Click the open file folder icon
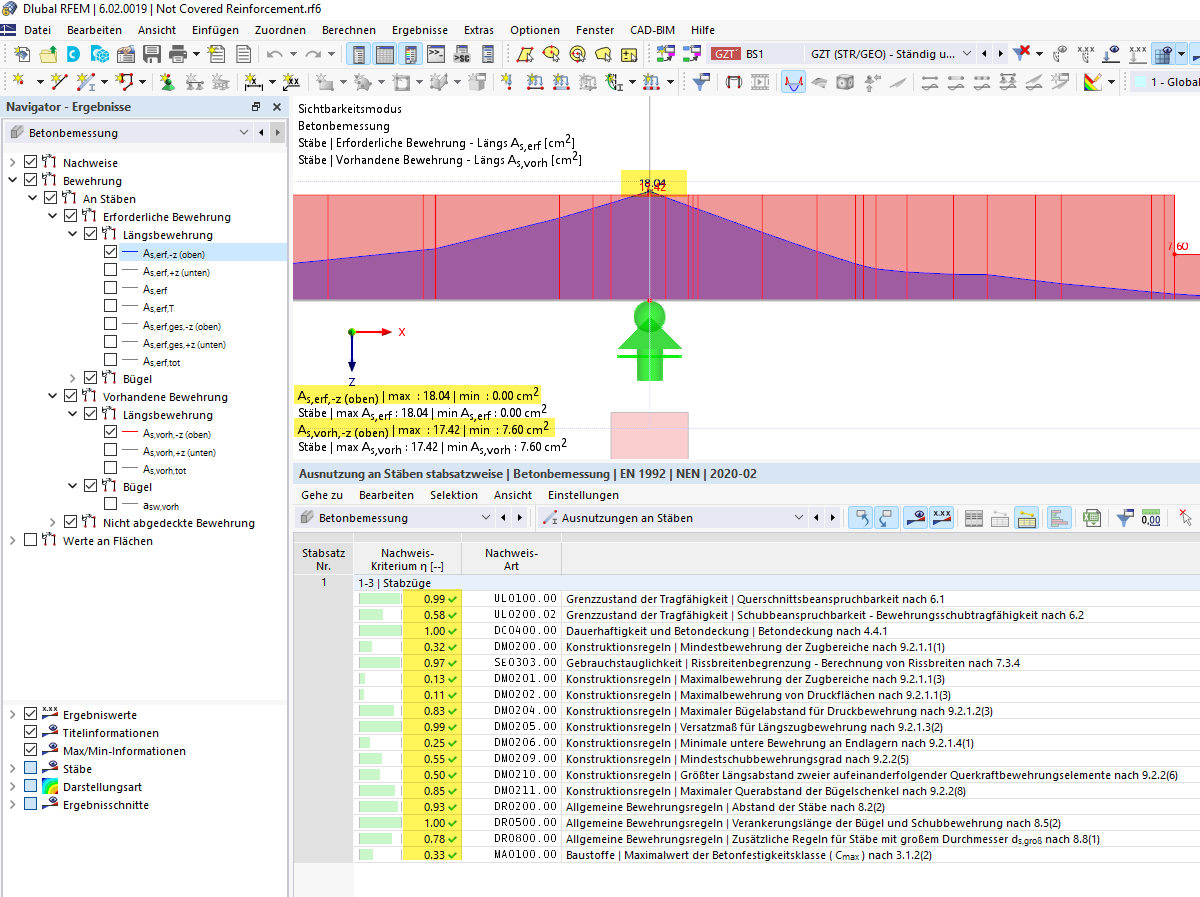 (x=48, y=53)
